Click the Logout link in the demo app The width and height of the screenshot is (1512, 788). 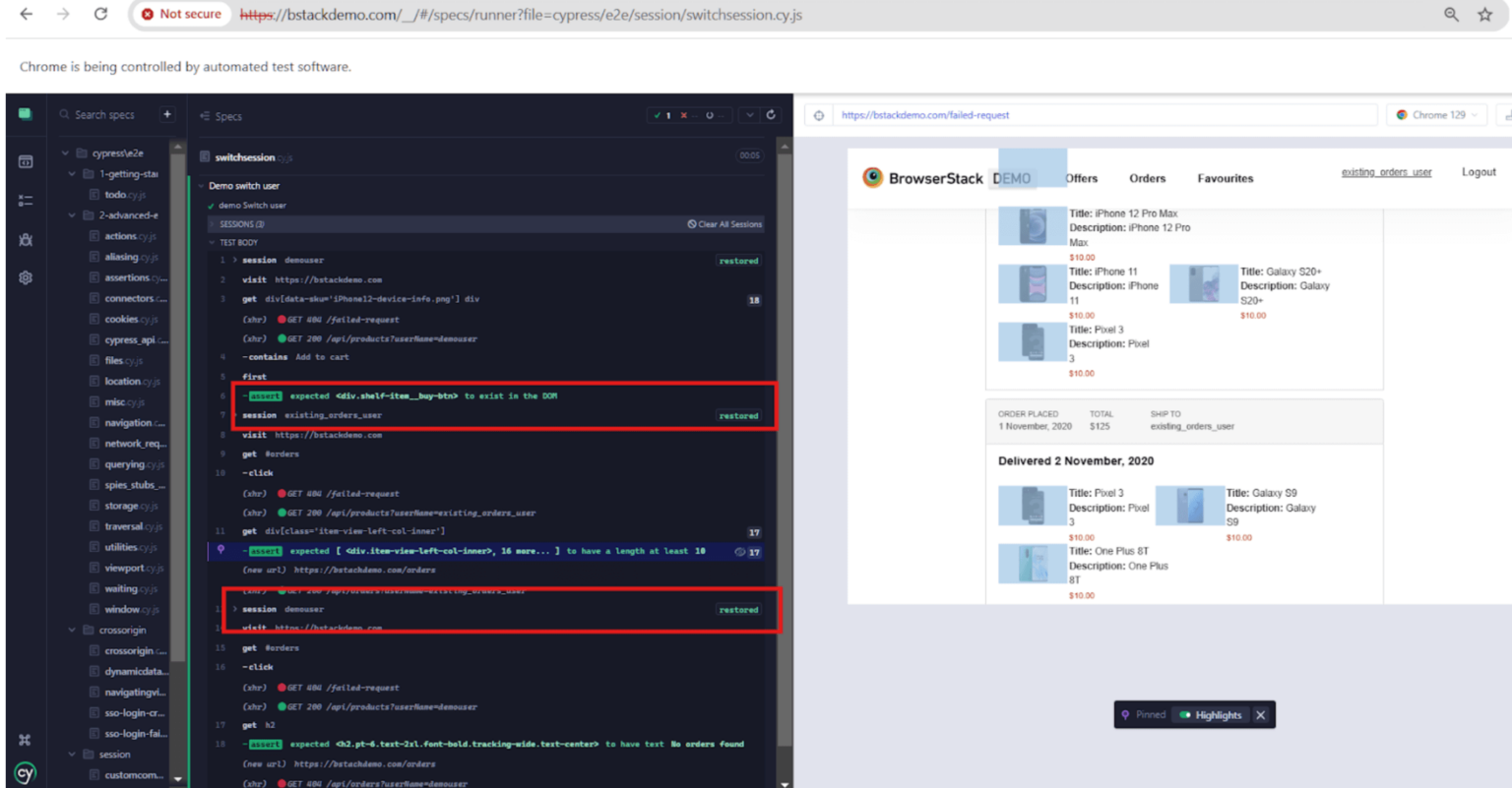pos(1479,171)
